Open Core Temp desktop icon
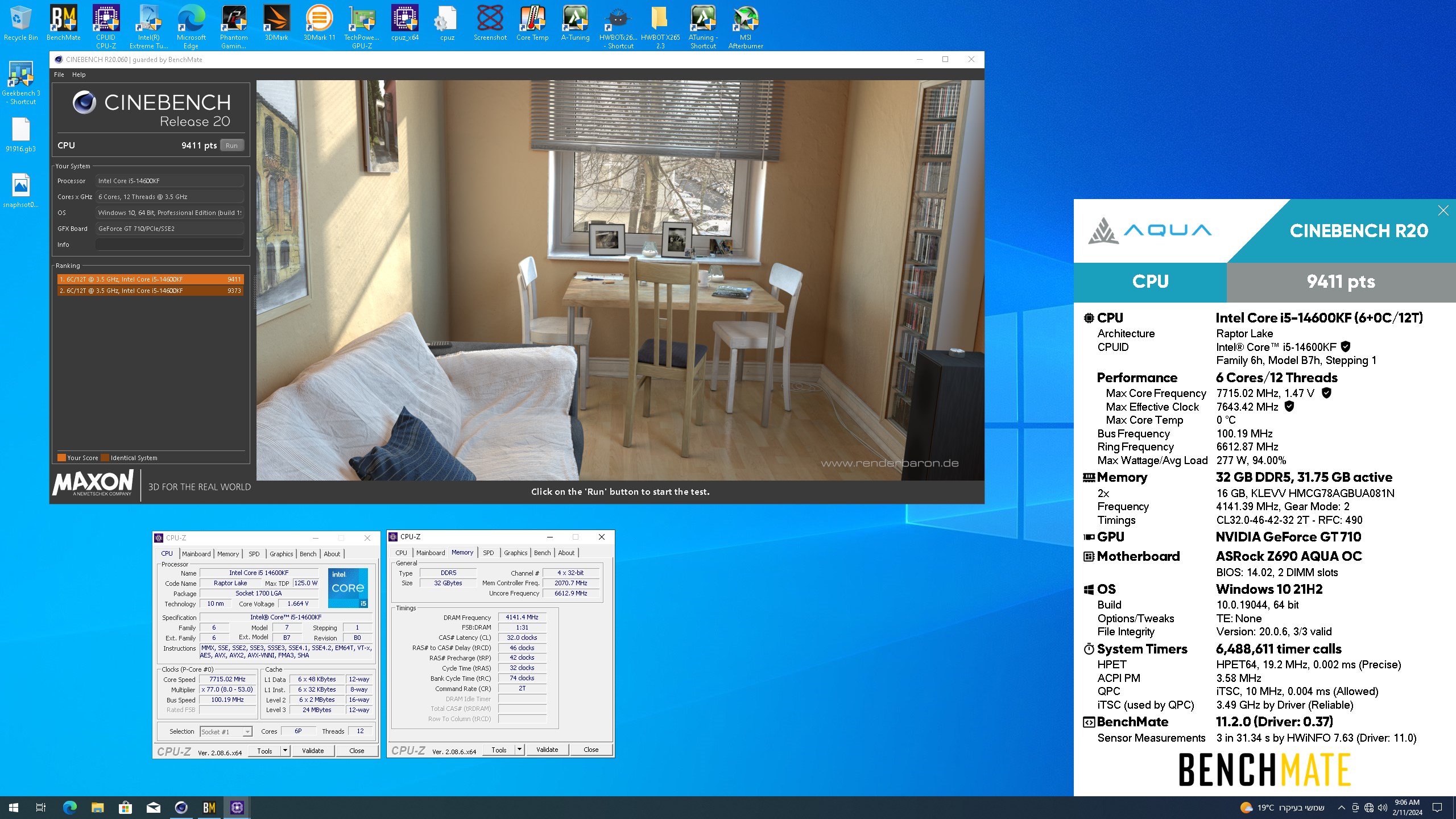Viewport: 1456px width, 819px height. (532, 24)
